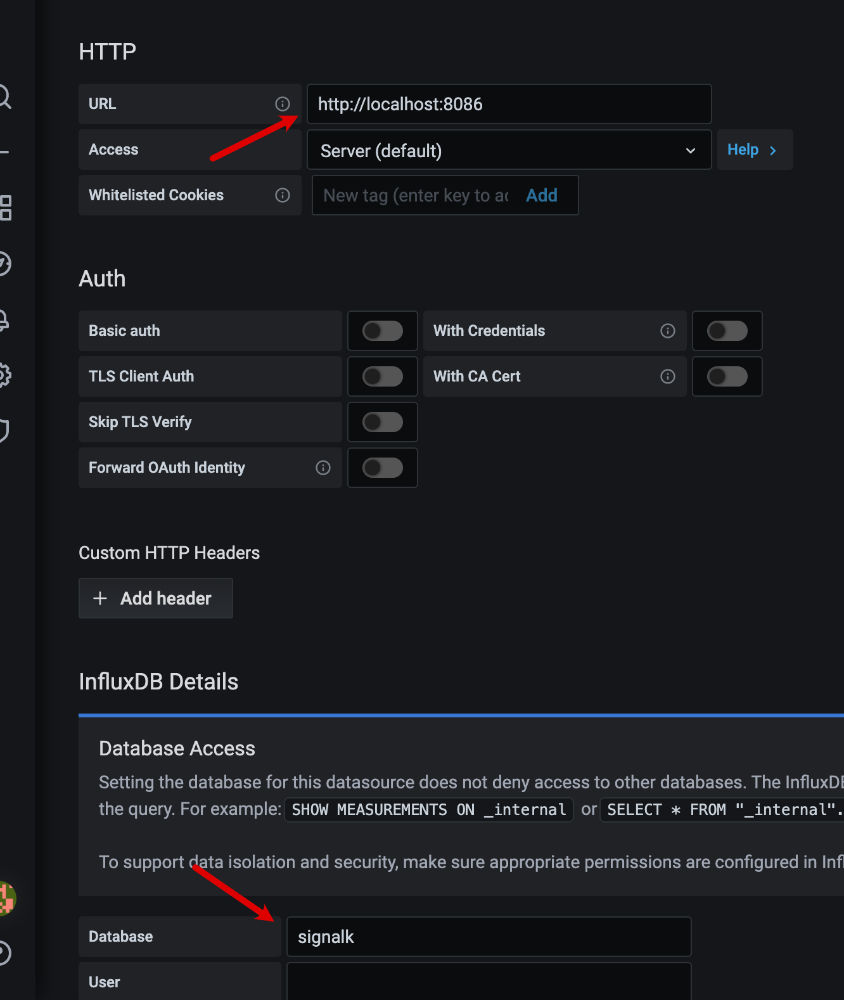This screenshot has height=1000, width=844.
Task: Expand the Help section for Access
Action: click(x=754, y=150)
